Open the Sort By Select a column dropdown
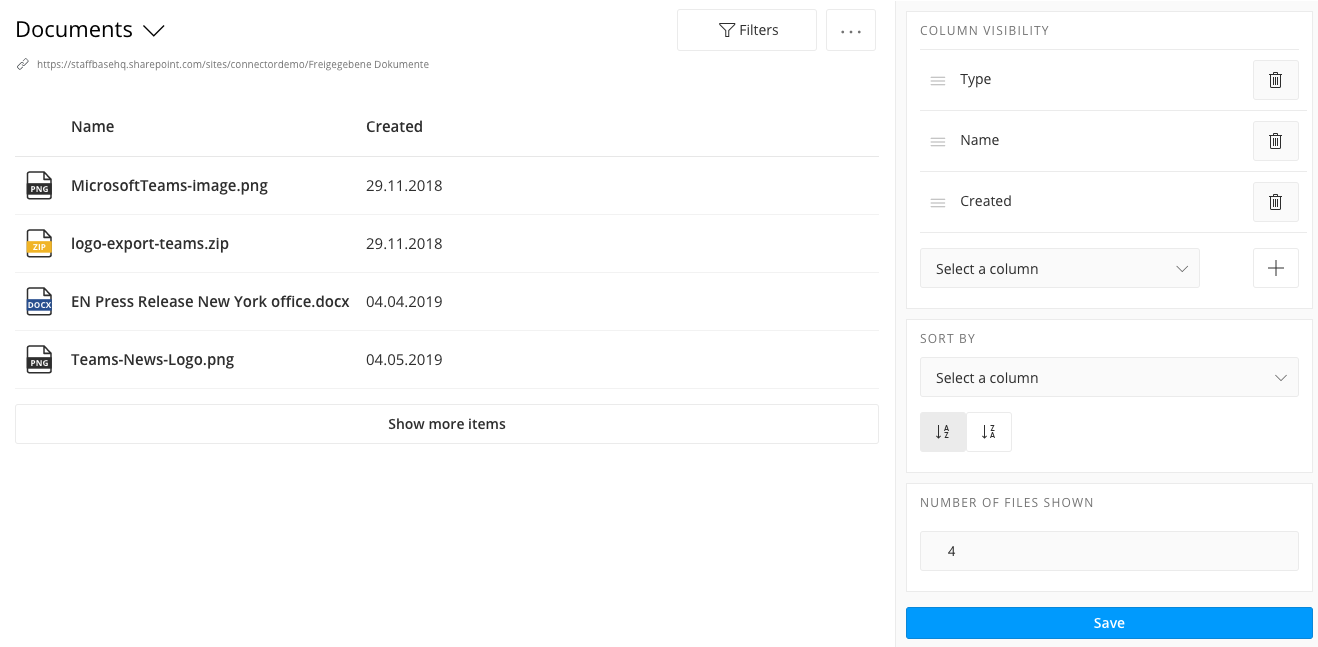This screenshot has width=1318, height=647. [1108, 377]
